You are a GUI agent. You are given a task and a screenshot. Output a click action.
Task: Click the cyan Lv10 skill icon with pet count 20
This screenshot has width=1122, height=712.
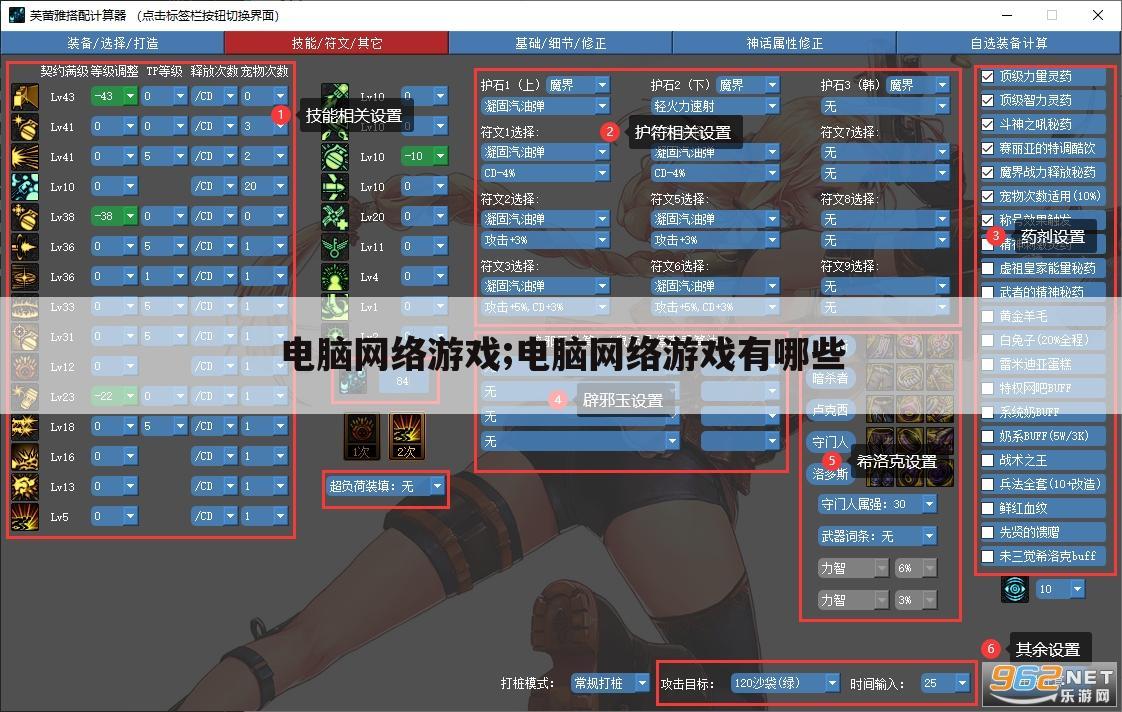tap(24, 187)
